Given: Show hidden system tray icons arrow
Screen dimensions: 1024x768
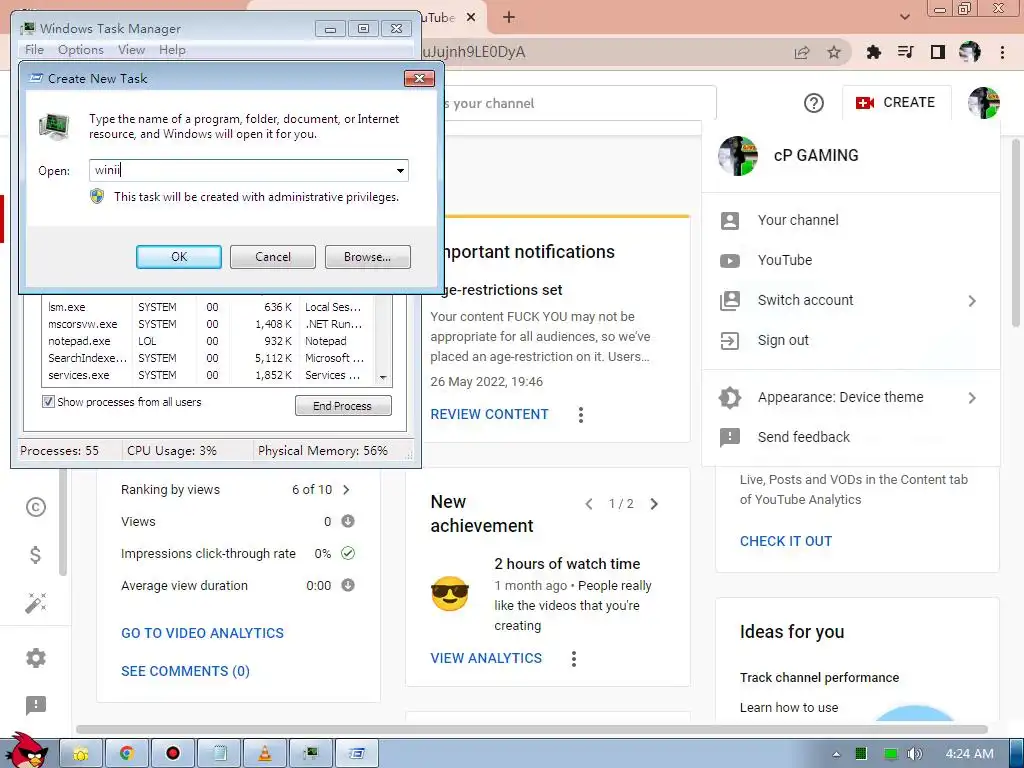Looking at the screenshot, I should click(836, 754).
